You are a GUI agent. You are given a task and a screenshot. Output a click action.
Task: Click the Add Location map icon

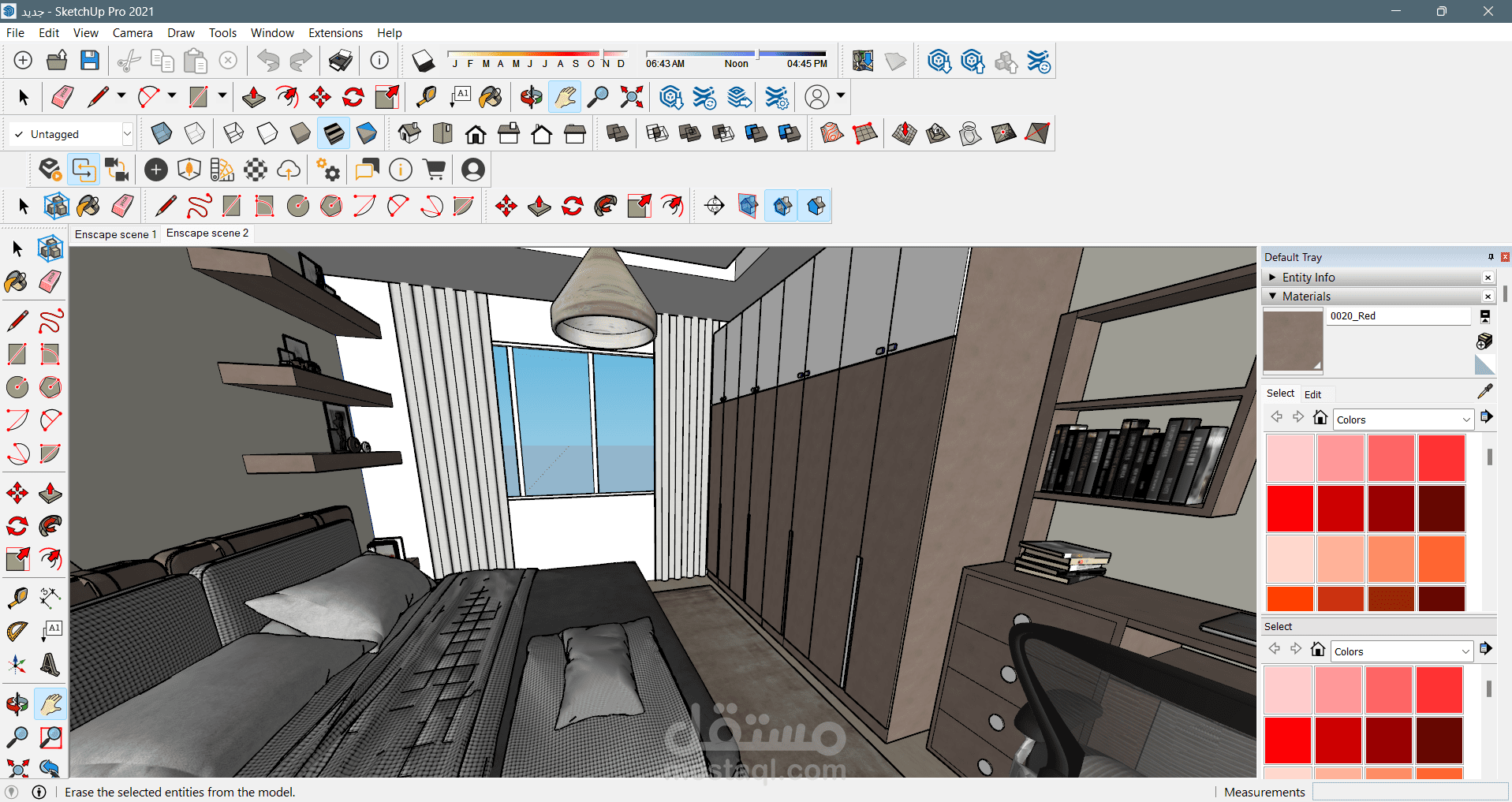(x=863, y=61)
